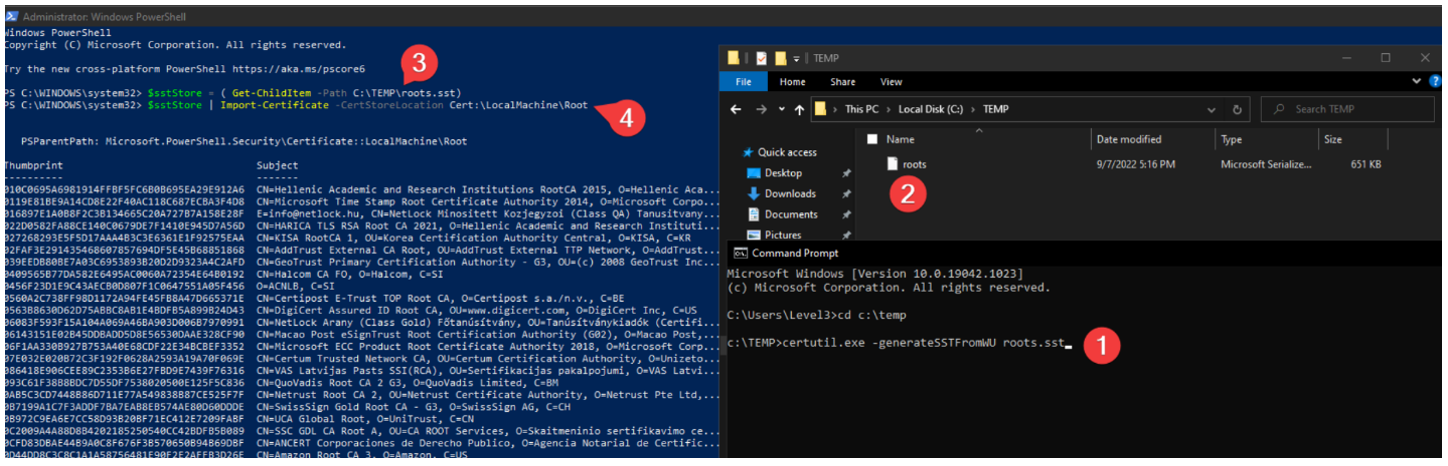Image resolution: width=1448 pixels, height=466 pixels.
Task: Click 'This PC' in the address breadcrumb
Action: click(863, 110)
